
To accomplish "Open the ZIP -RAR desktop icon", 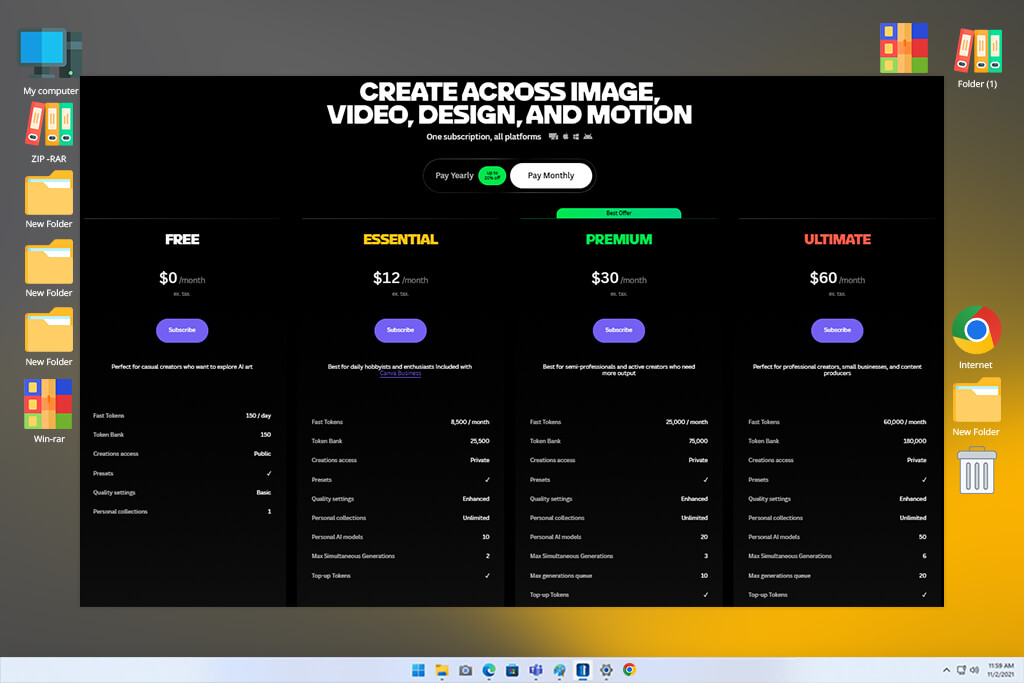I will click(49, 133).
